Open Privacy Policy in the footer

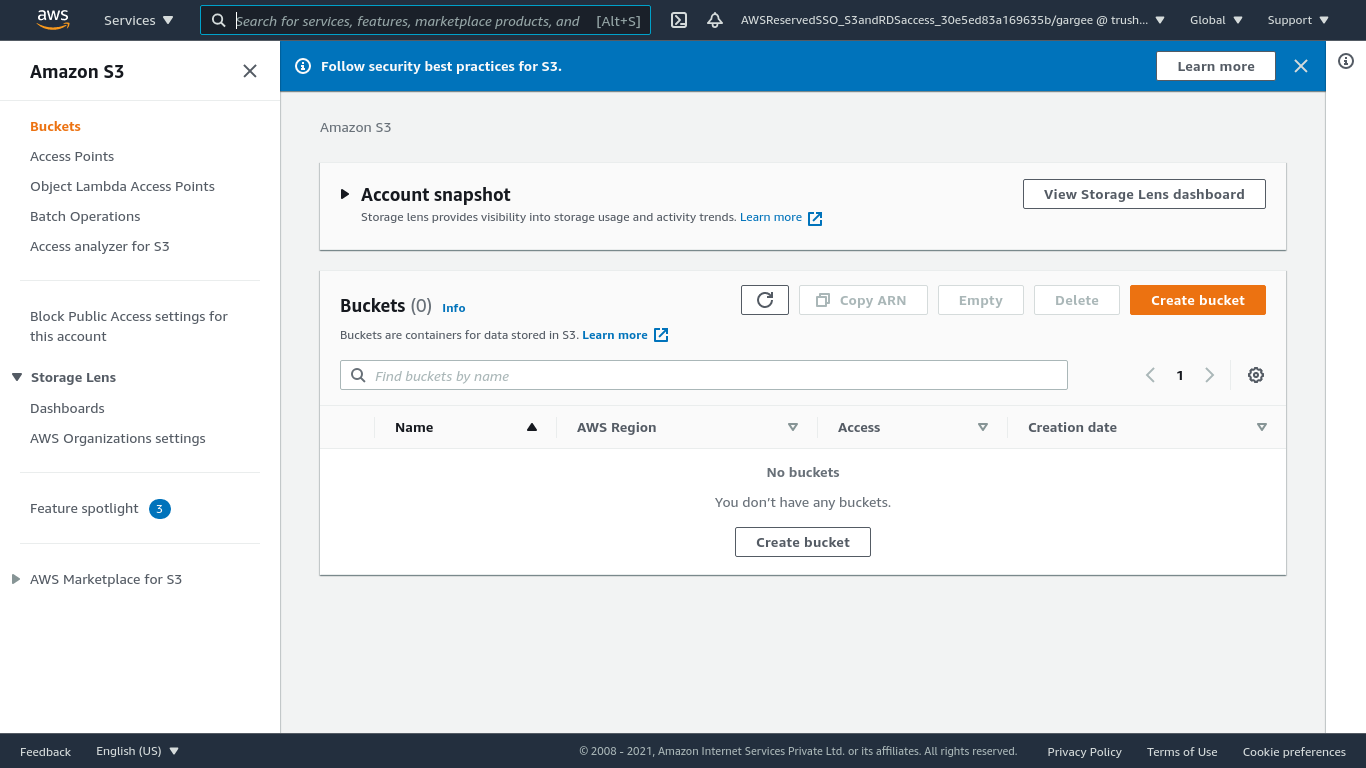pos(1084,752)
